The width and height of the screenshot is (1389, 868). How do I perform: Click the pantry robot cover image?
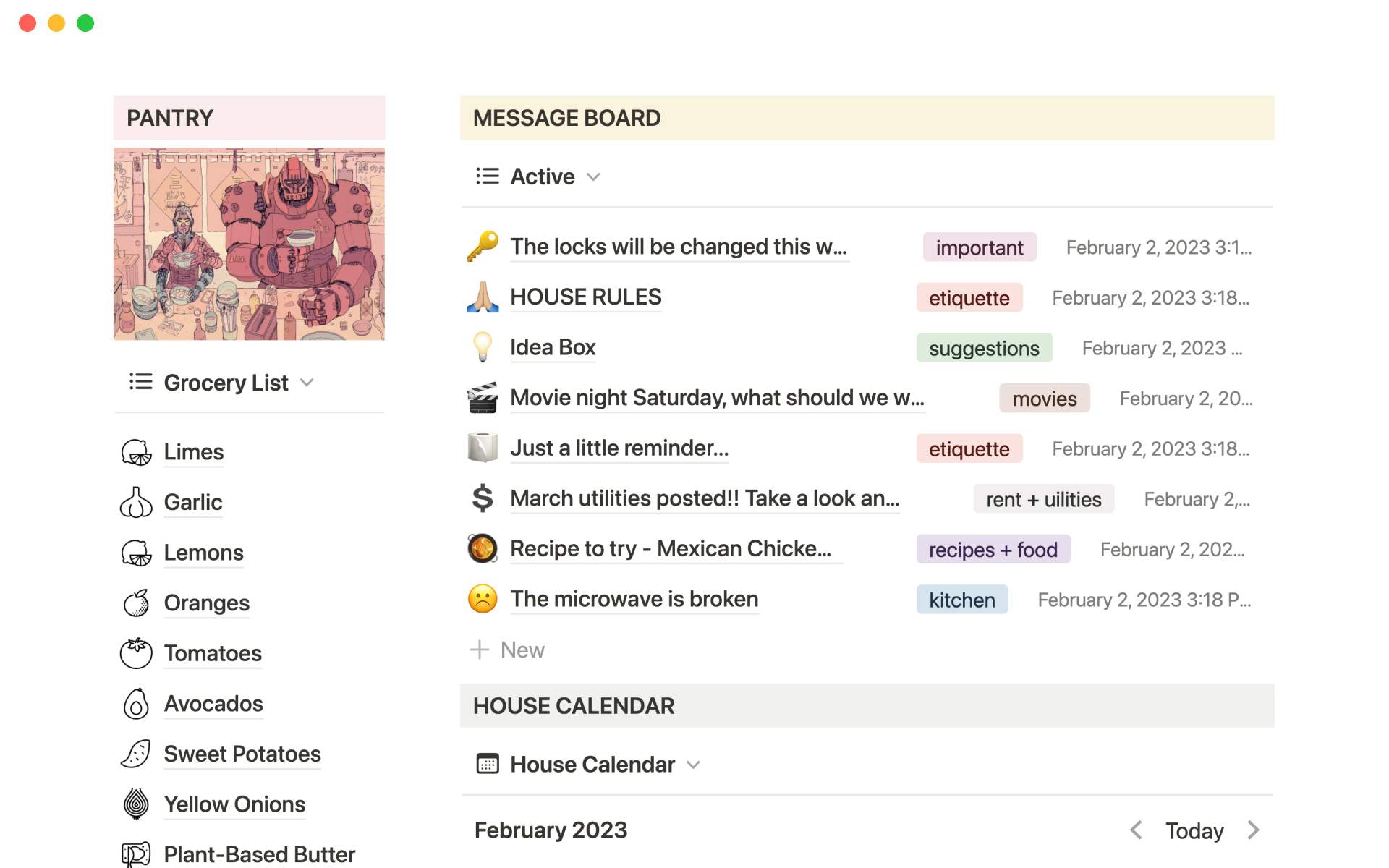[x=249, y=244]
